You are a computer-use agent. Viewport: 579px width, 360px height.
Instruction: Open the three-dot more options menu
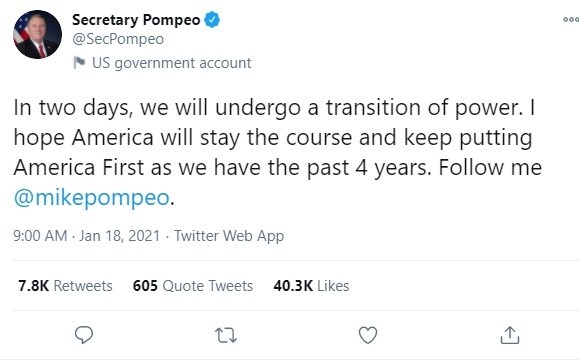pyautogui.click(x=571, y=20)
